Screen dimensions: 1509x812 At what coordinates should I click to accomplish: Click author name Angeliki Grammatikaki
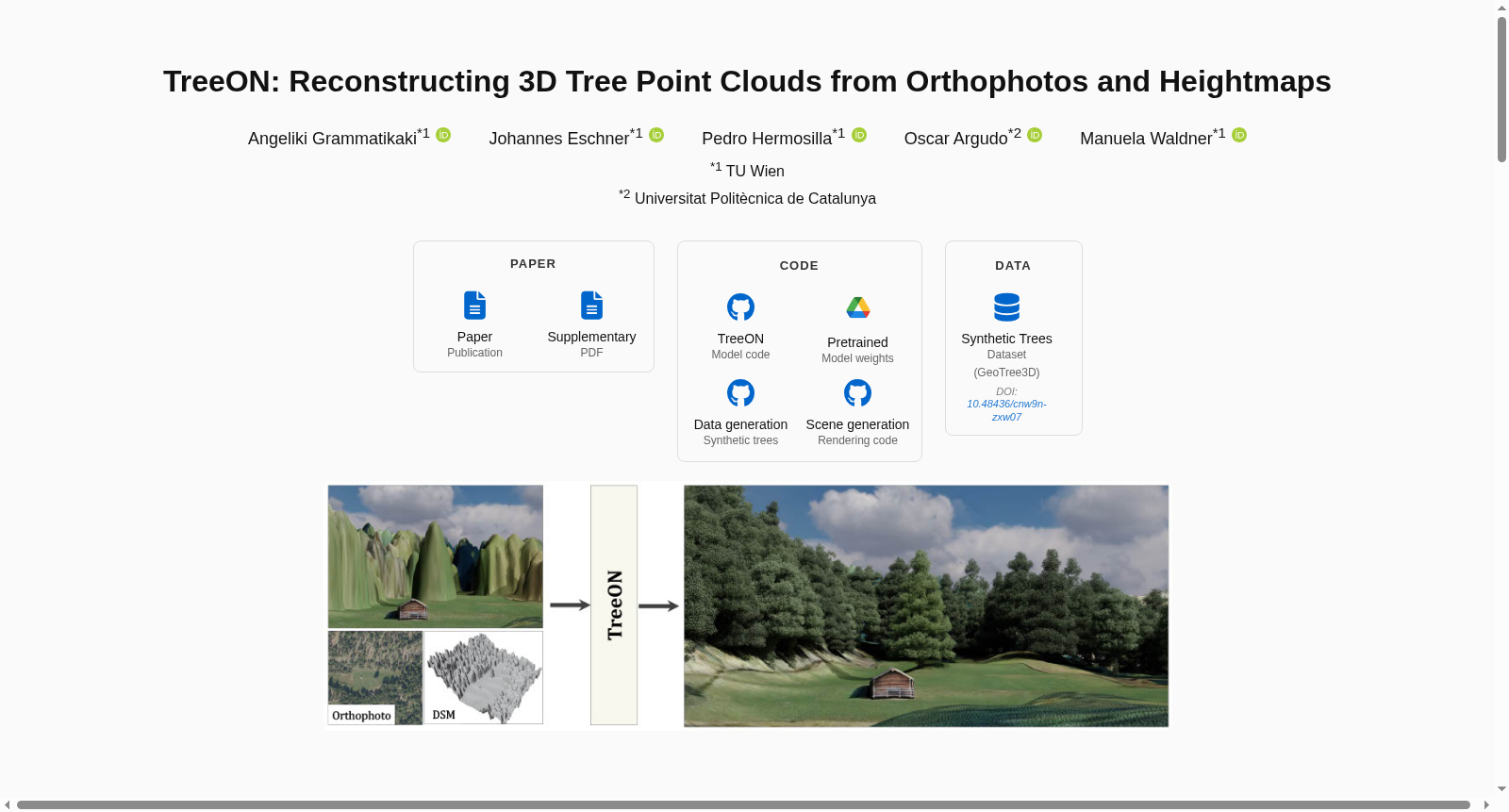click(332, 139)
